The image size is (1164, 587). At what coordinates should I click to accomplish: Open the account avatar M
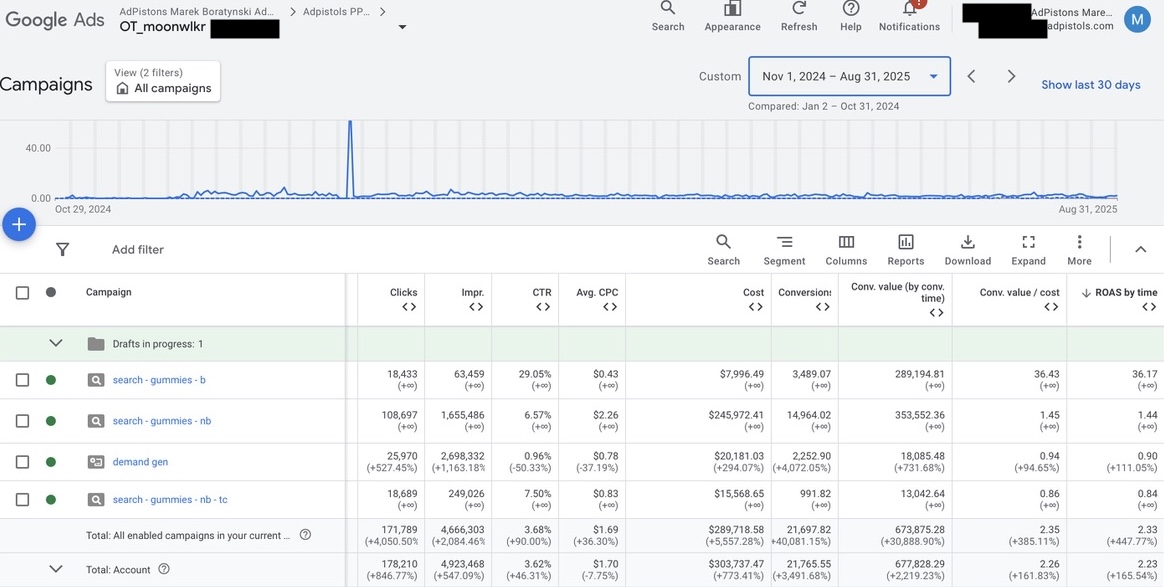tap(1137, 19)
